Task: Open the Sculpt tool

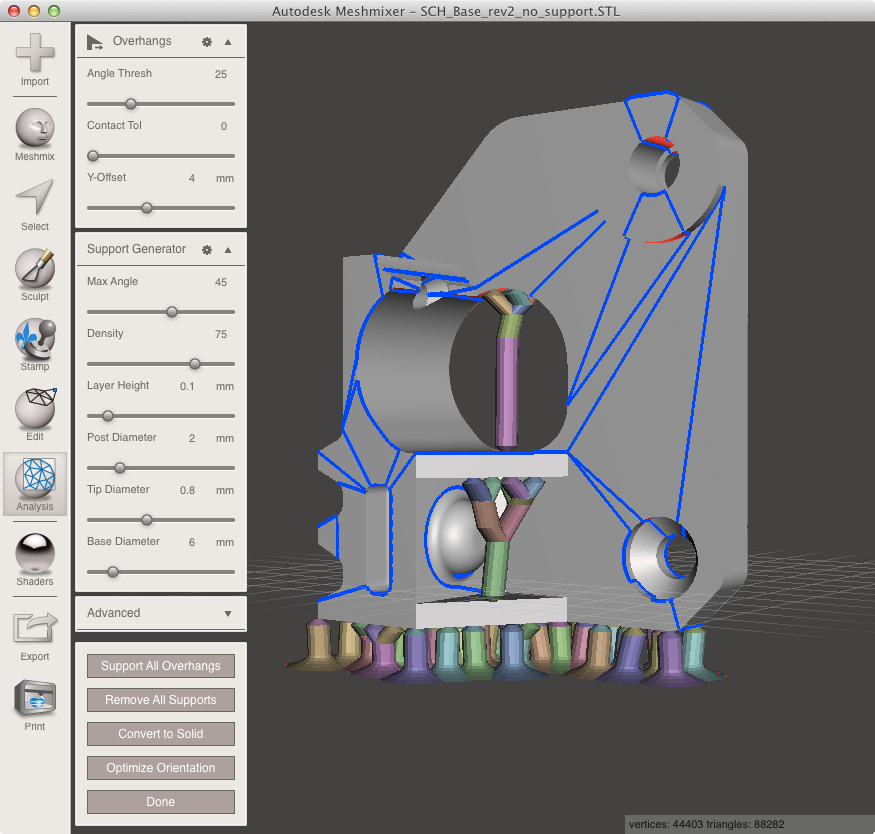Action: pos(35,274)
